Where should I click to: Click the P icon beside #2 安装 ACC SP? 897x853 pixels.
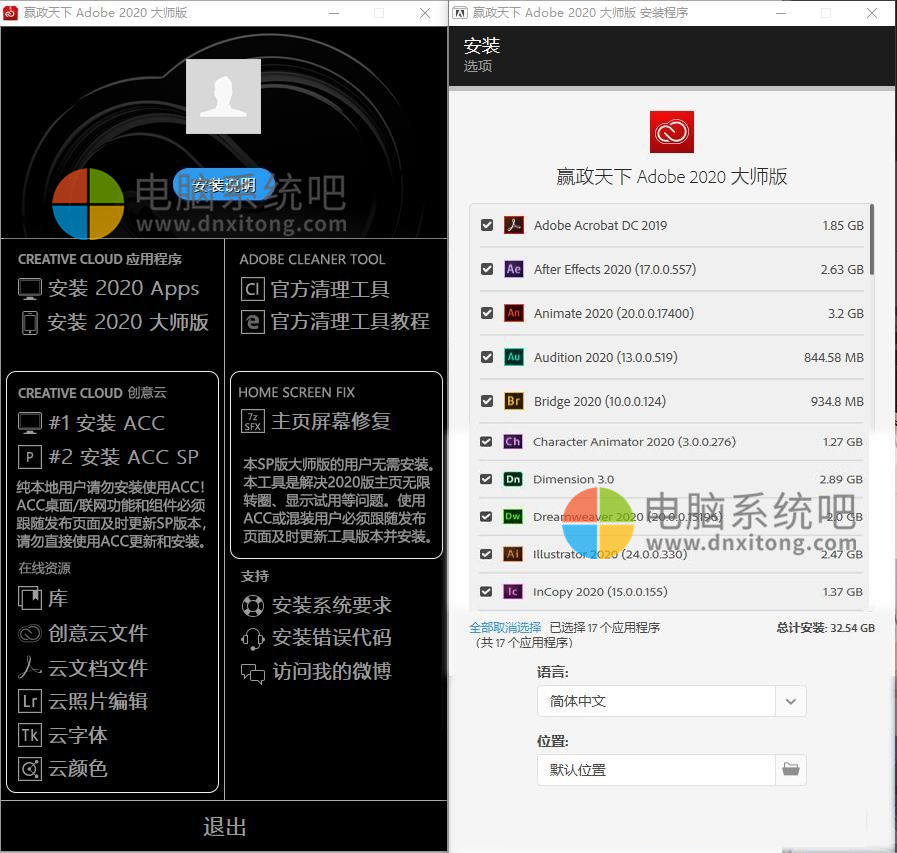30,457
